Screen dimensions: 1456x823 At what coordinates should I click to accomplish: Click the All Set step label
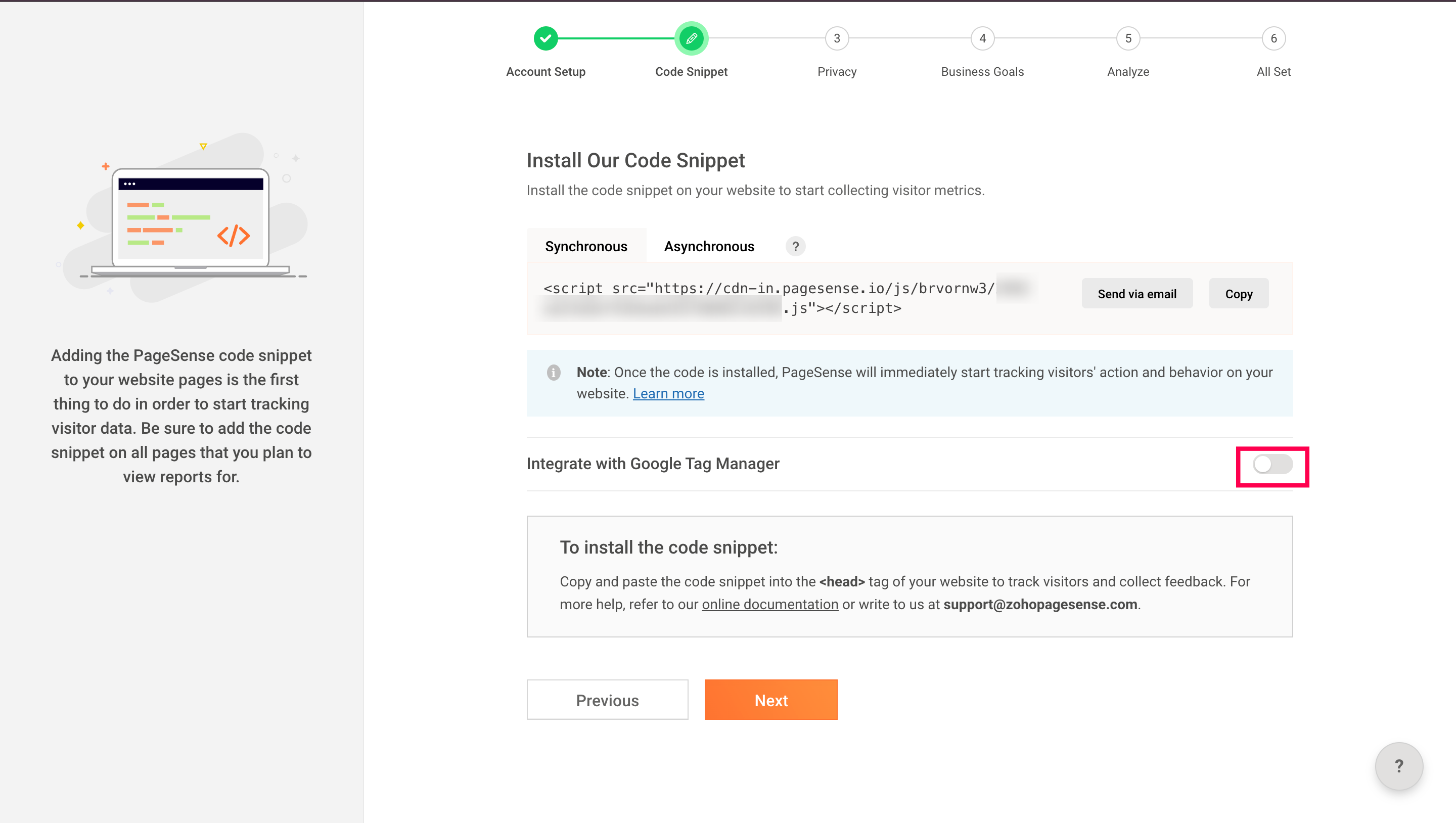(x=1273, y=72)
